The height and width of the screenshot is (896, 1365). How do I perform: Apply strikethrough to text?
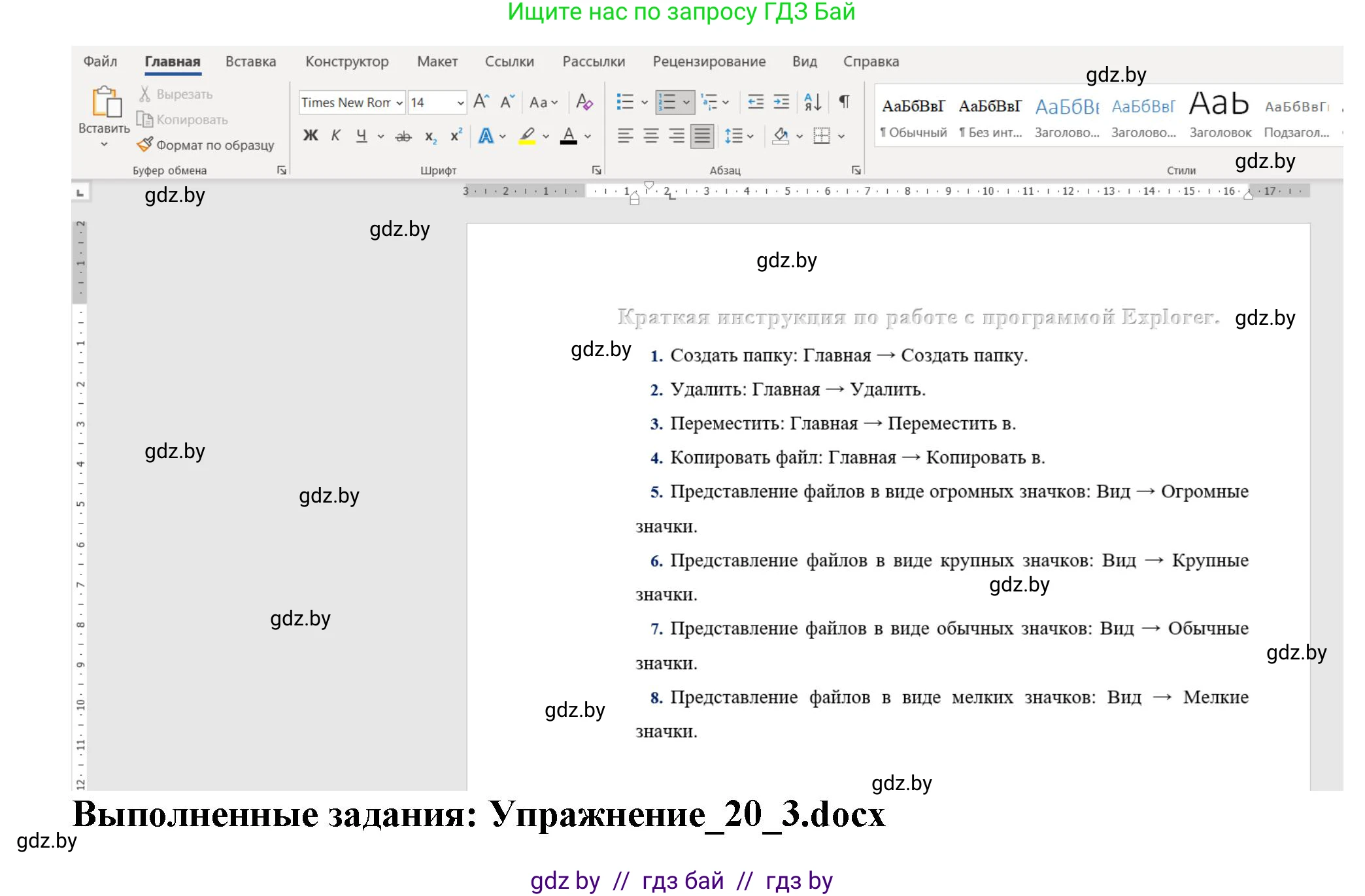click(x=403, y=135)
